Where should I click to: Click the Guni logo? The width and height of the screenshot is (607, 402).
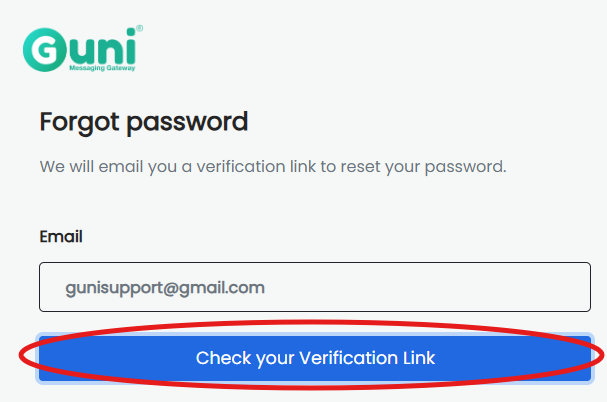[x=82, y=49]
